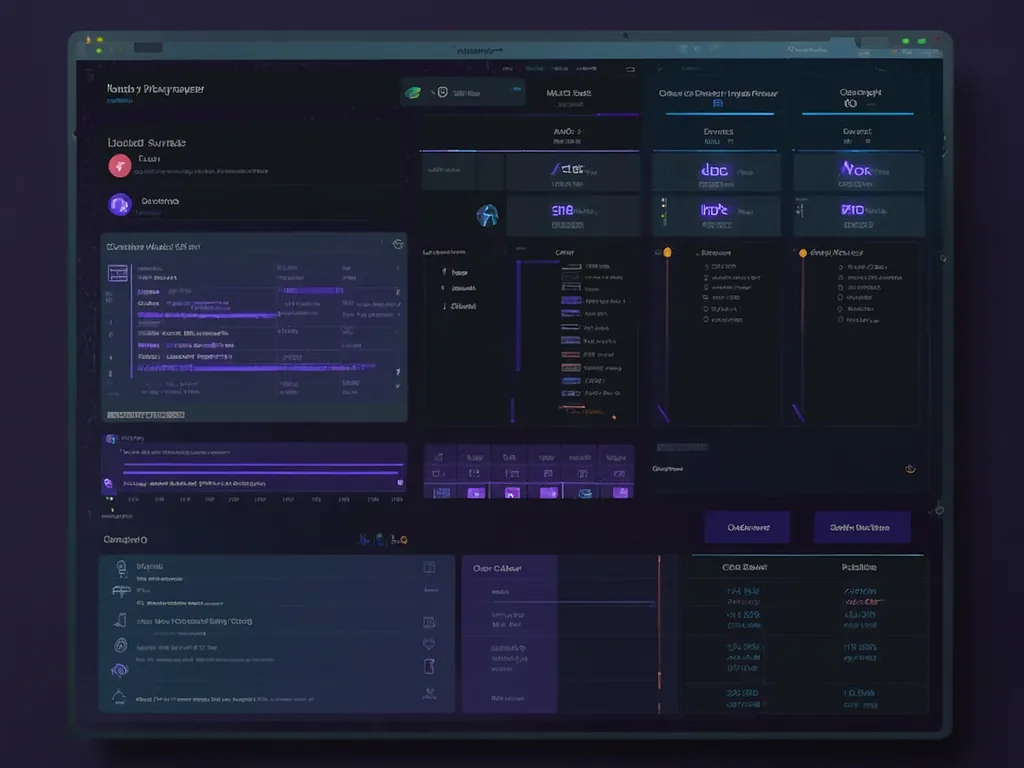This screenshot has width=1024, height=768.
Task: Select the last radio option in the right options list
Action: click(x=840, y=320)
